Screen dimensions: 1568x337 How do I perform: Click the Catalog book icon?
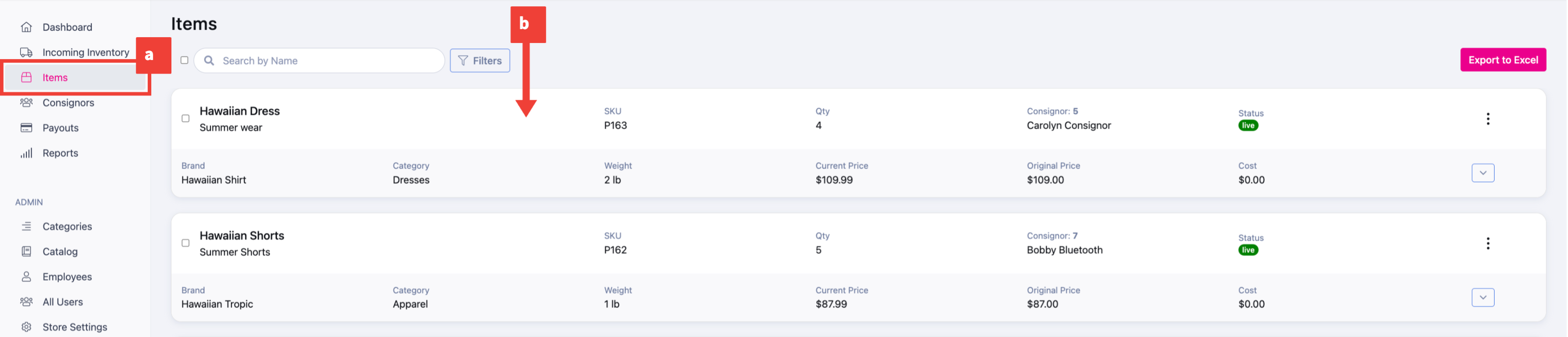click(x=26, y=251)
